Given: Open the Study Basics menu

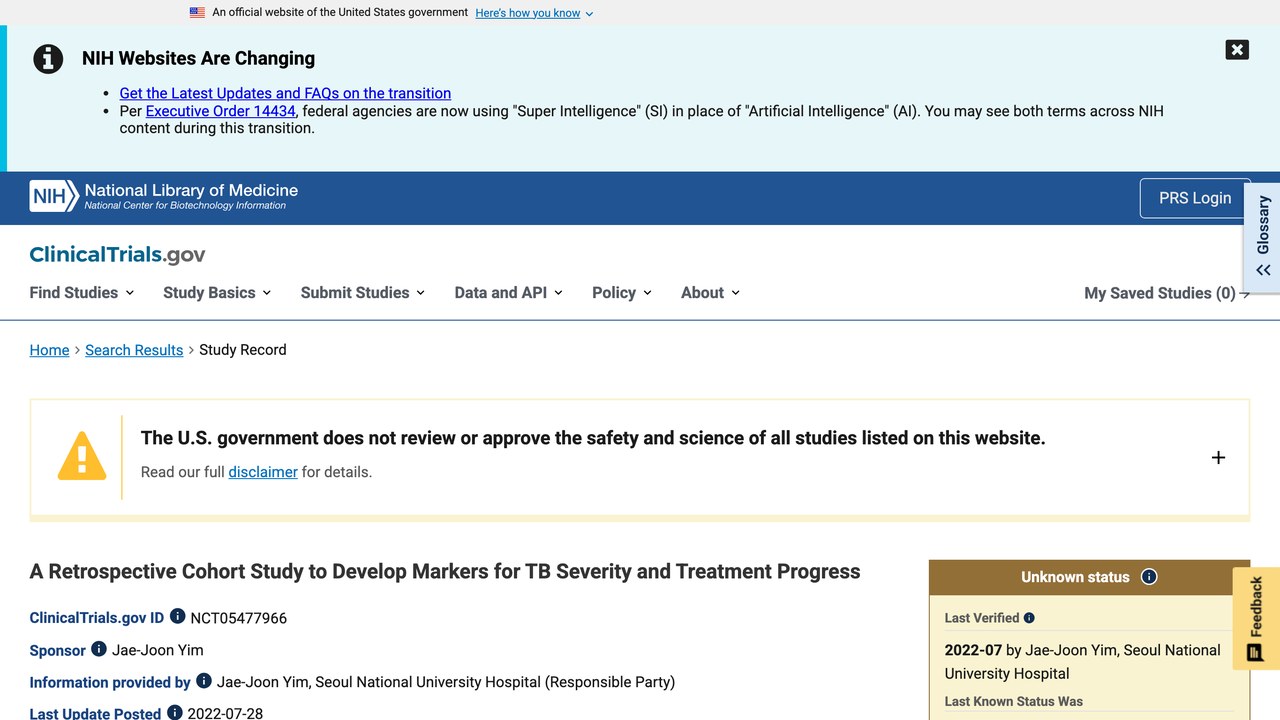Looking at the screenshot, I should pos(217,293).
